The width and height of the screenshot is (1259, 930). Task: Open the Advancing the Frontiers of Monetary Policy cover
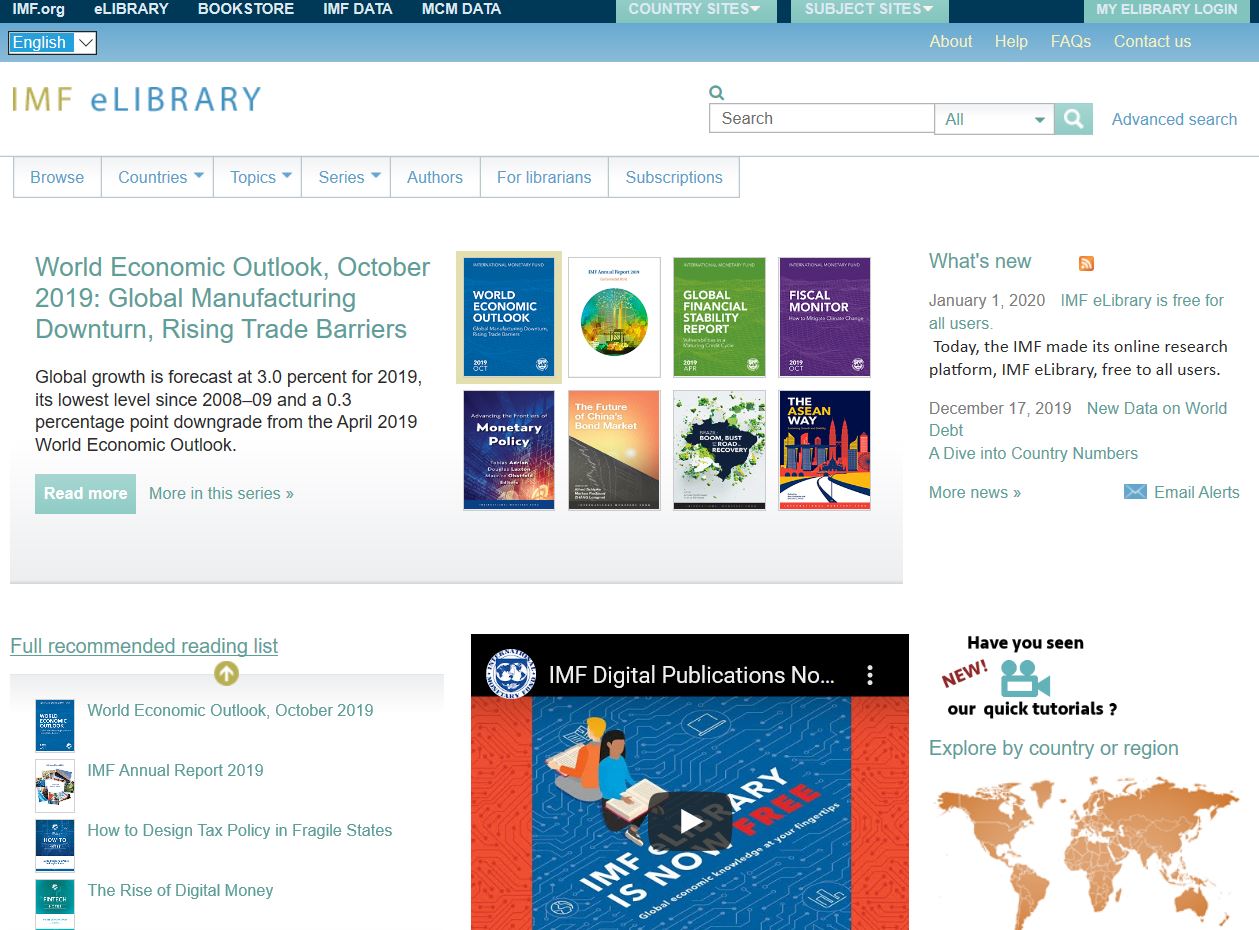click(509, 450)
